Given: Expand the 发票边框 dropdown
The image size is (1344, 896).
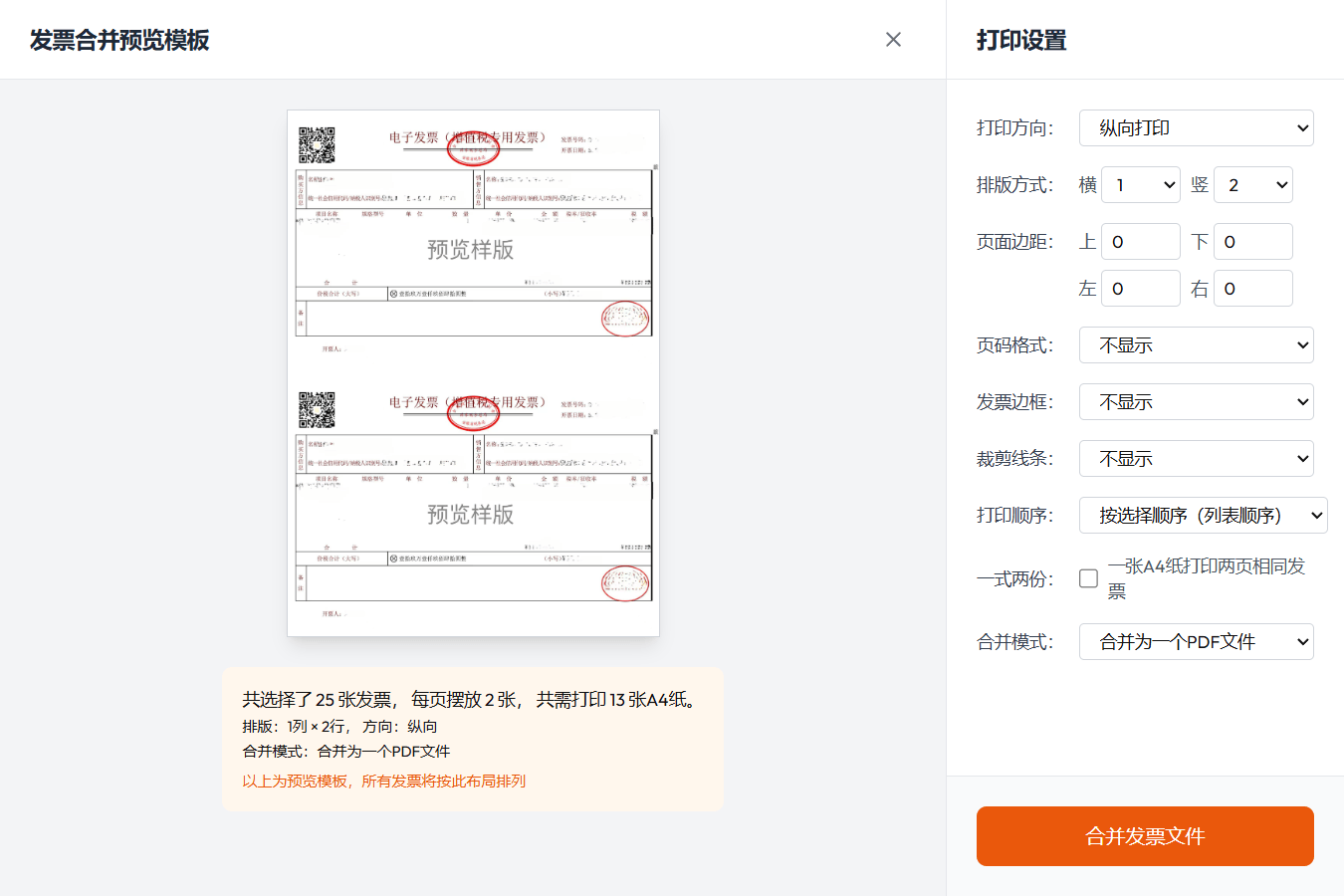Looking at the screenshot, I should (x=1196, y=402).
